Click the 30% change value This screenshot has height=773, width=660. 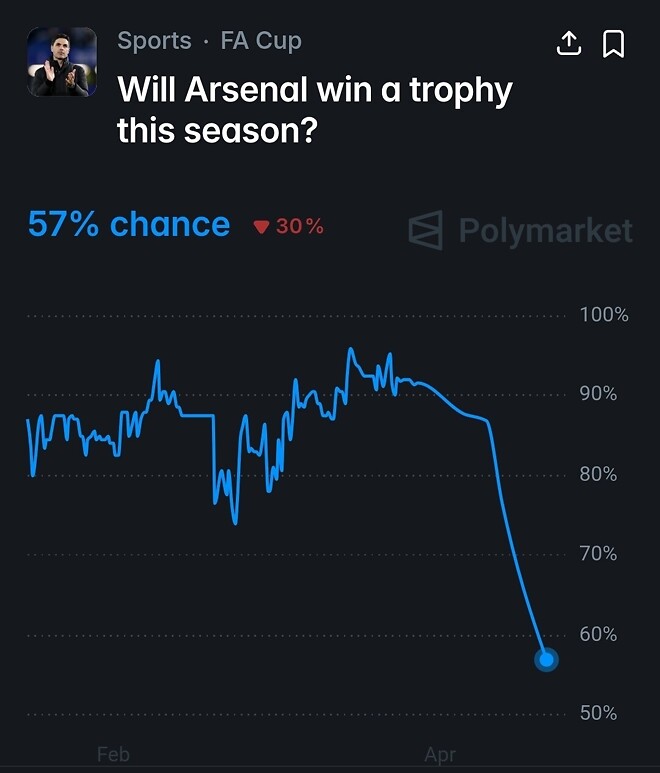(x=300, y=227)
